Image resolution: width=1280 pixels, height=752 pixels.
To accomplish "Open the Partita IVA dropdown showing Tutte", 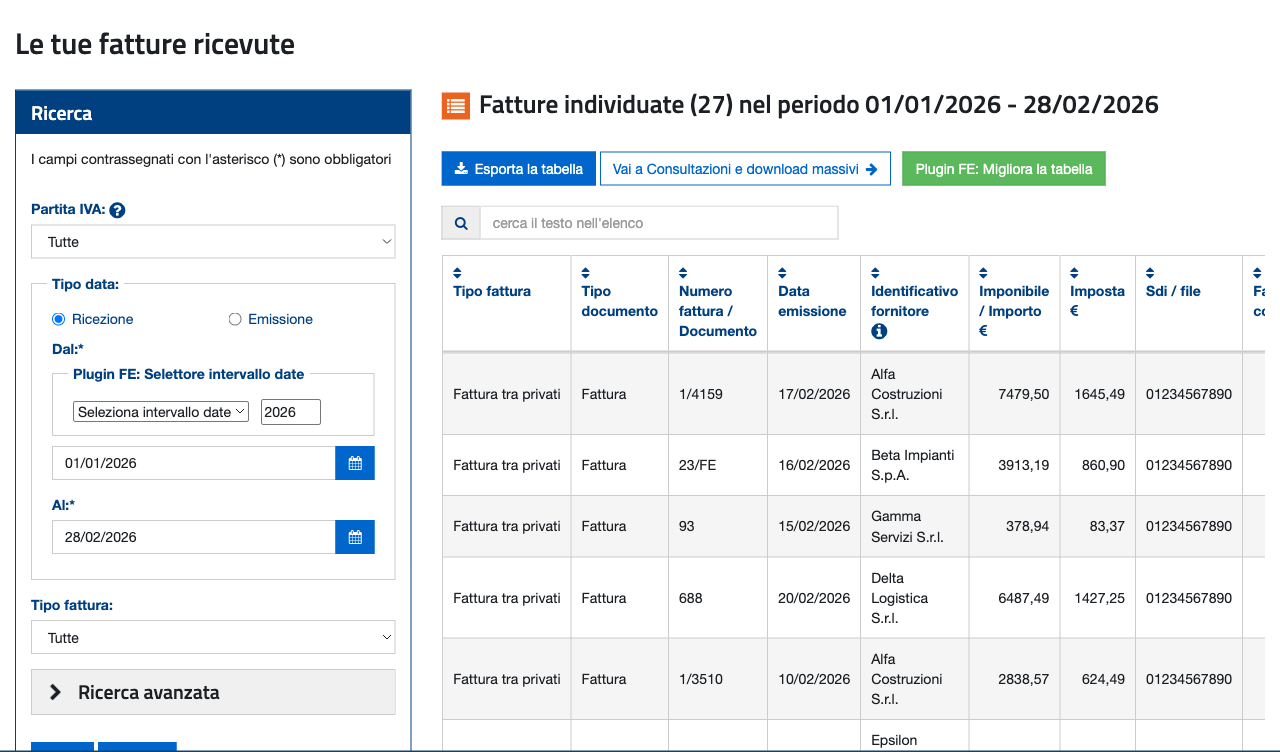I will [213, 242].
